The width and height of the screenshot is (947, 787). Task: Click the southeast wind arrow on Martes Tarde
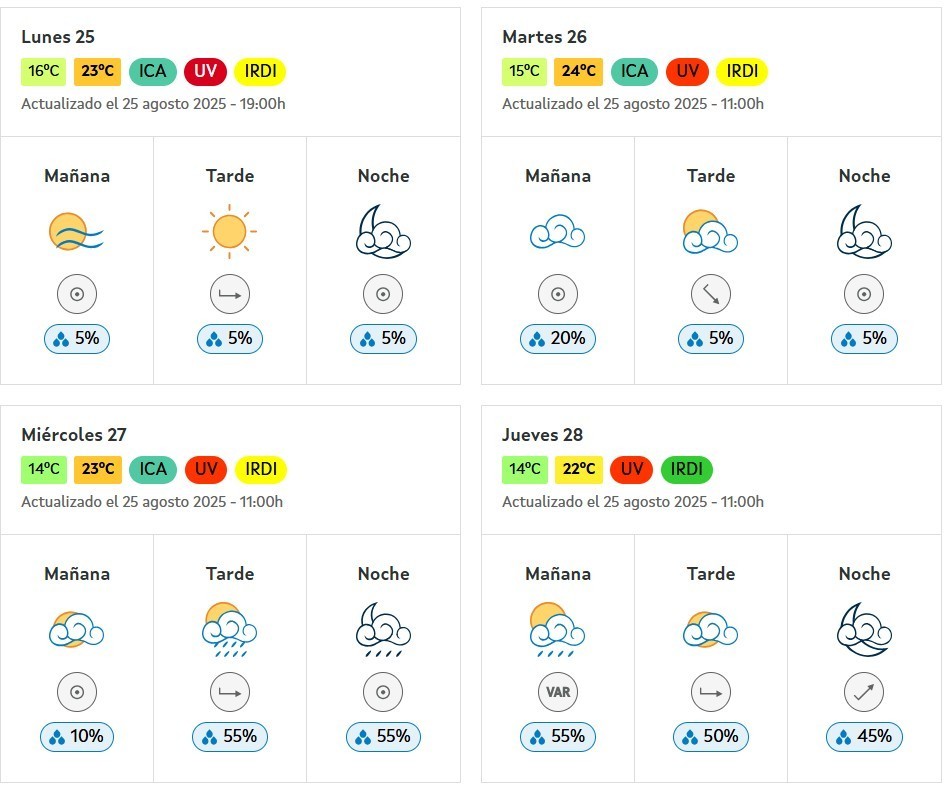[x=711, y=294]
